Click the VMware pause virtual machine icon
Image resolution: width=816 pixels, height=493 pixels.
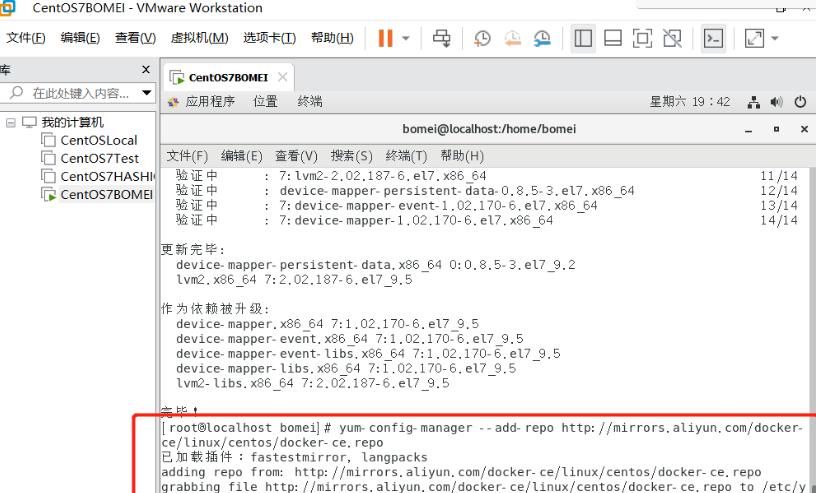coord(385,38)
